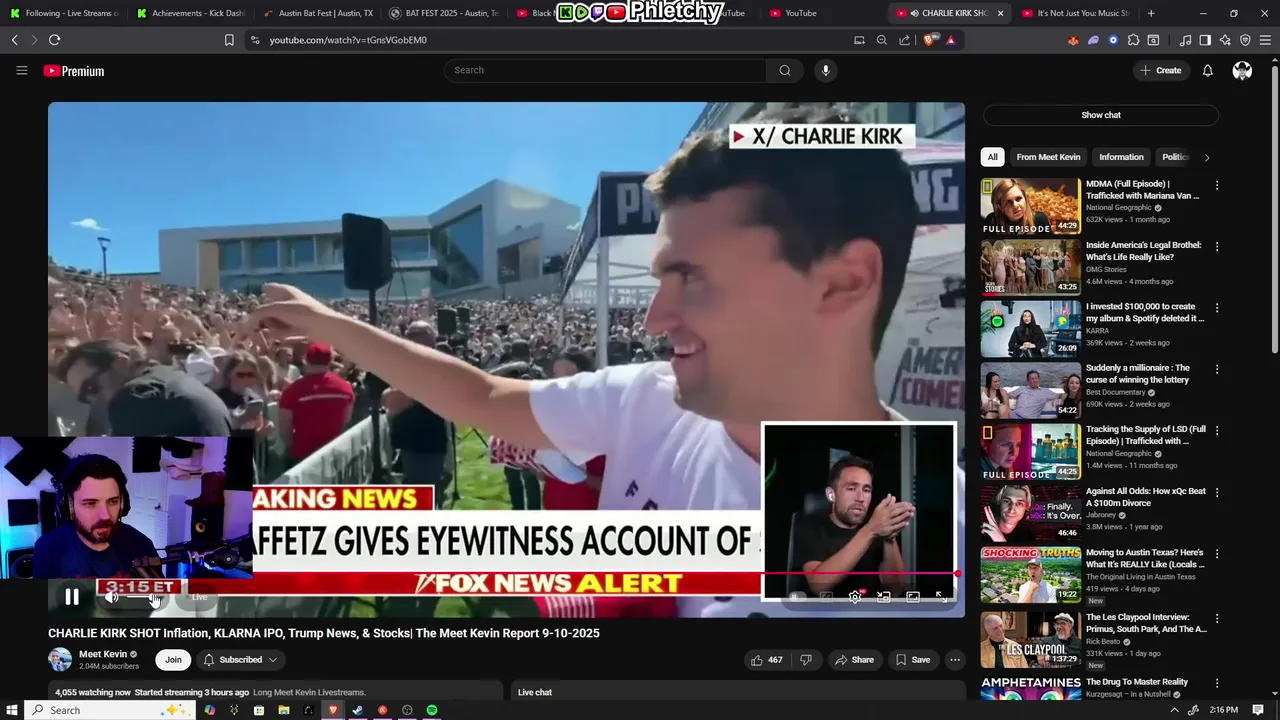Click the Create button
This screenshot has height=720, width=1280.
click(1160, 70)
